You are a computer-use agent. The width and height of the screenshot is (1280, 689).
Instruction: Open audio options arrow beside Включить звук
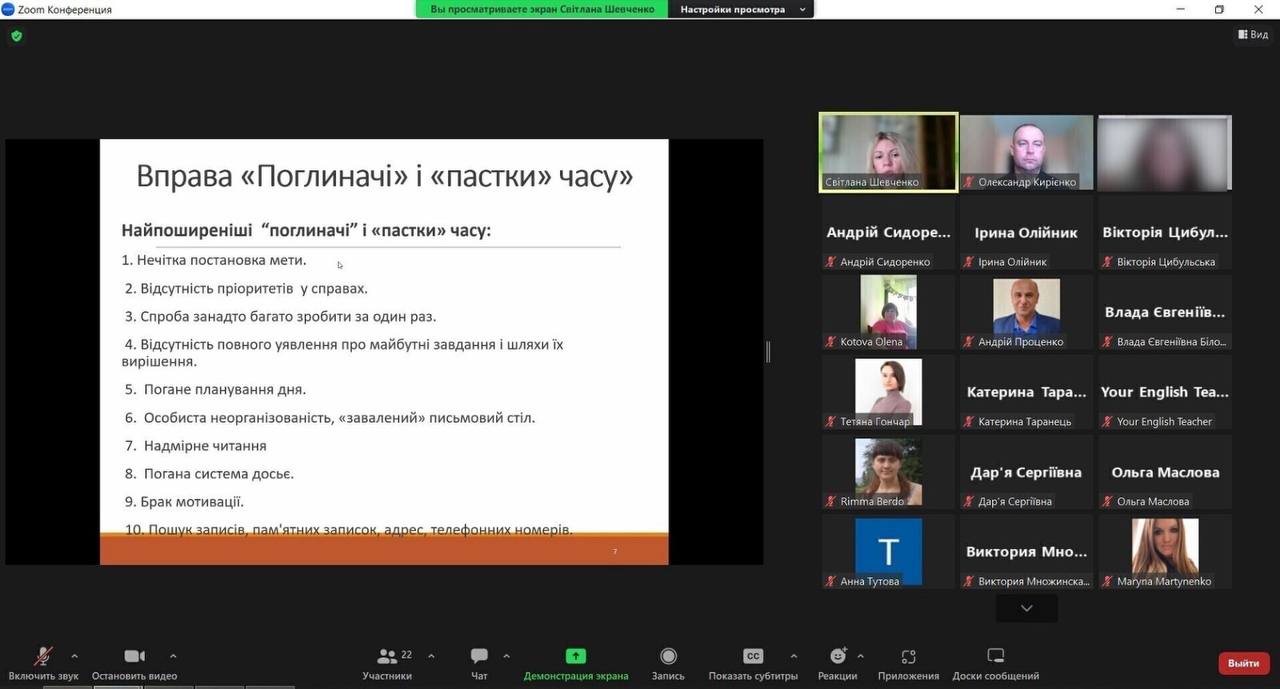[x=74, y=656]
